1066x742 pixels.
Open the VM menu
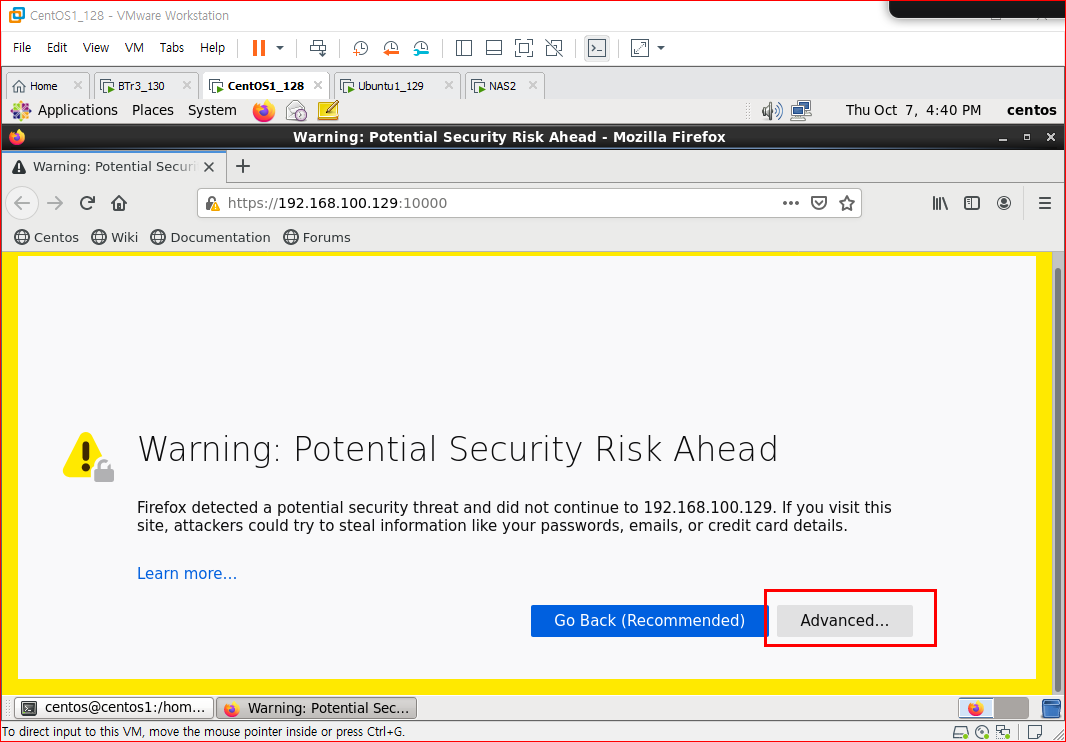coord(135,48)
